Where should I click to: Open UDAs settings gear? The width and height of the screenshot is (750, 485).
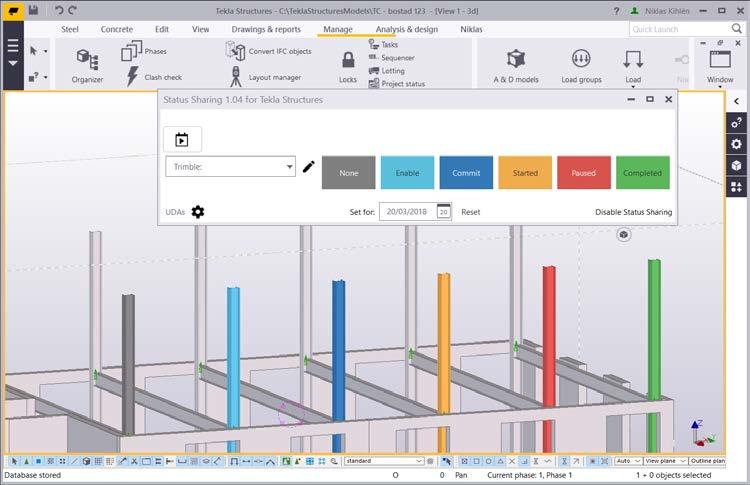(x=198, y=212)
